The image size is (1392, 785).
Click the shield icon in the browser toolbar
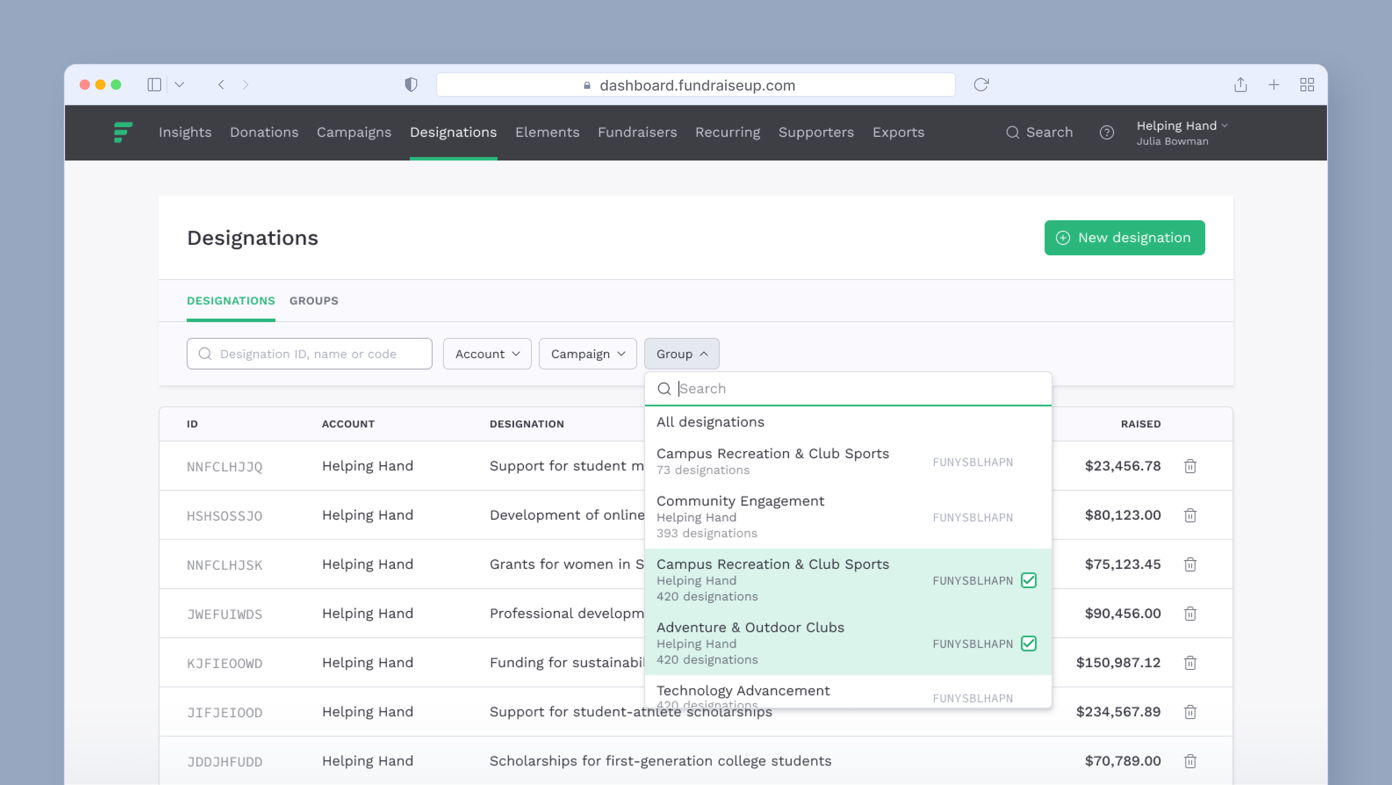[x=410, y=84]
